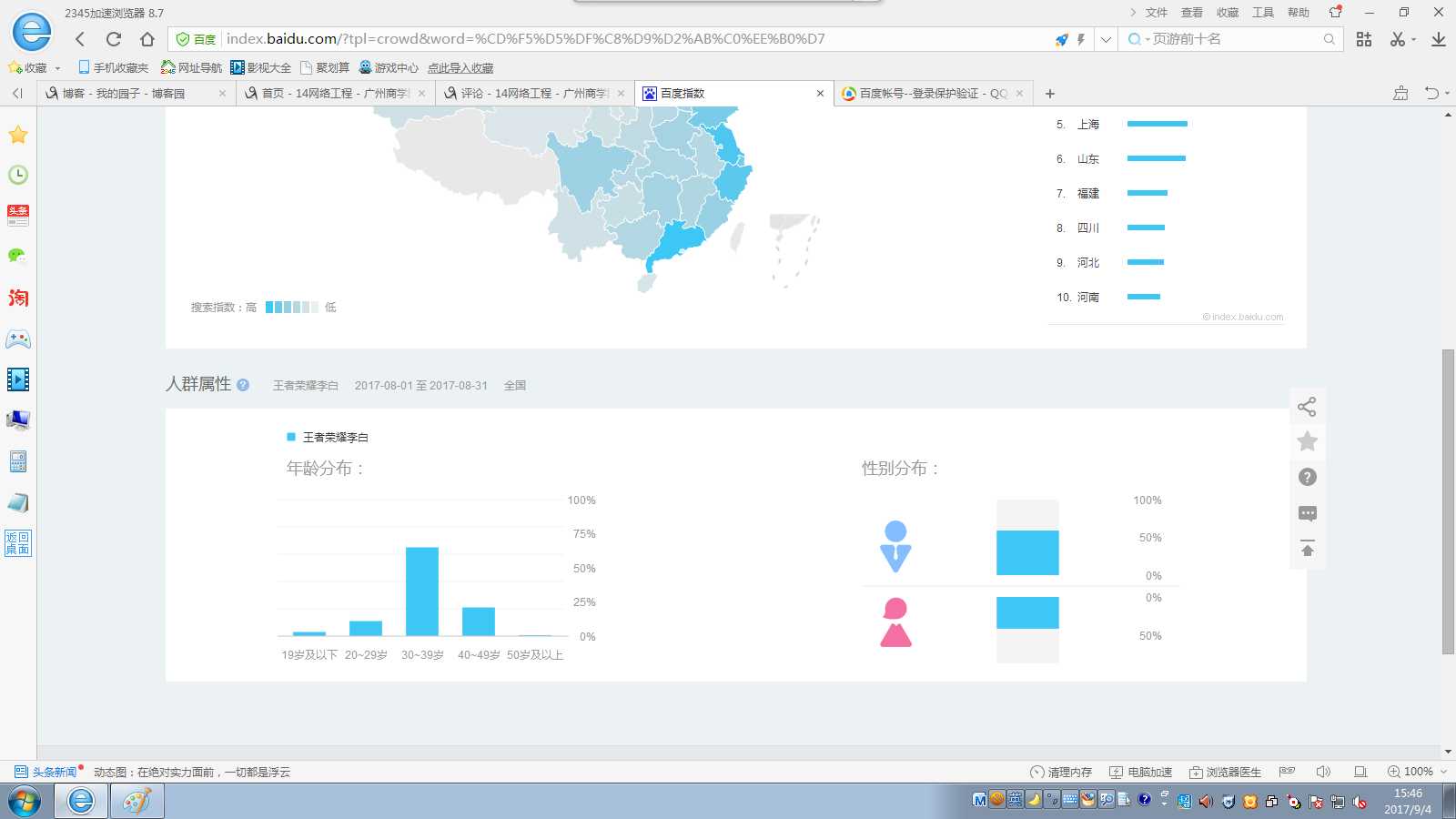Expand the undo closed tabs dropdown arrow
This screenshot has height=819, width=1456.
tap(1447, 94)
